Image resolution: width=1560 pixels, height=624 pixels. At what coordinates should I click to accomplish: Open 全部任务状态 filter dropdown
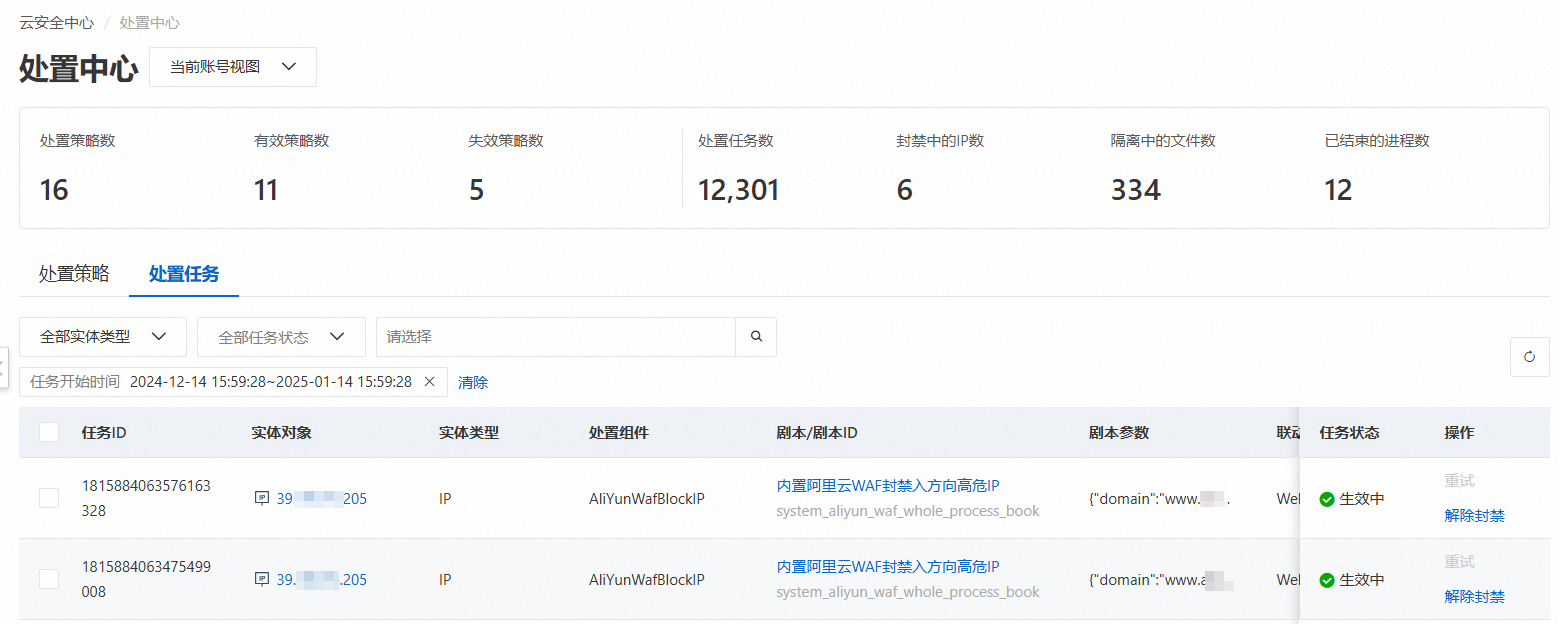point(281,337)
